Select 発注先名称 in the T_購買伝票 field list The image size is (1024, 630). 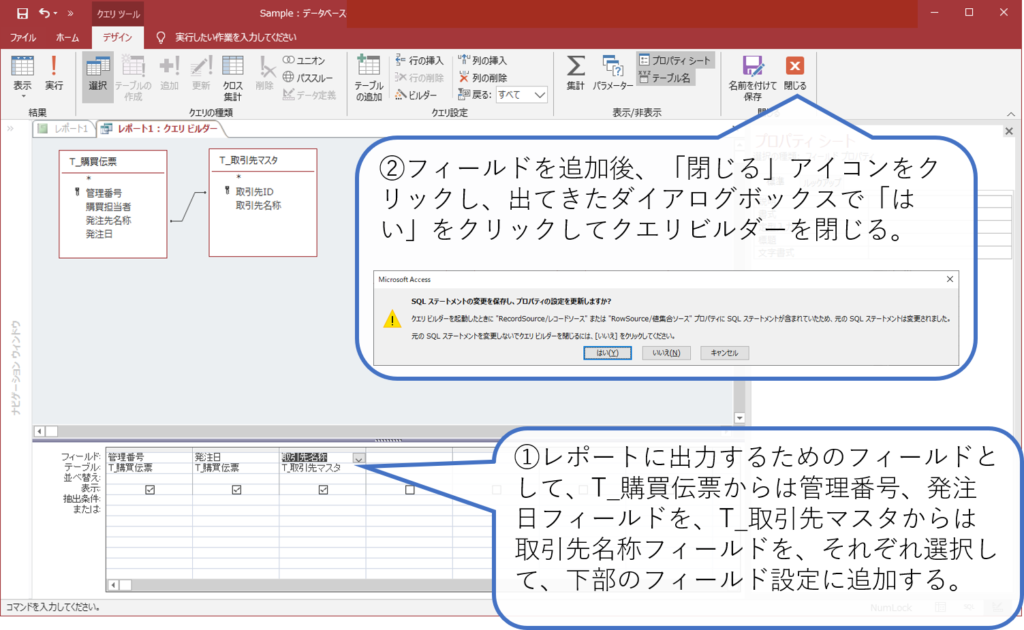[108, 221]
